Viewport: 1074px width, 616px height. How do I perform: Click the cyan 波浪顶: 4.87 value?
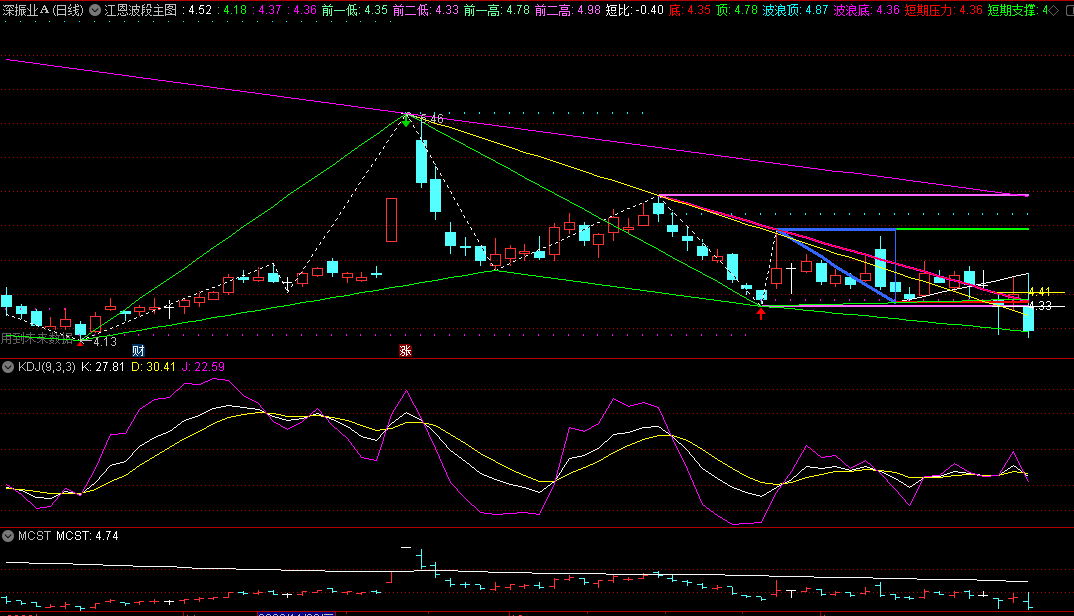pos(795,10)
